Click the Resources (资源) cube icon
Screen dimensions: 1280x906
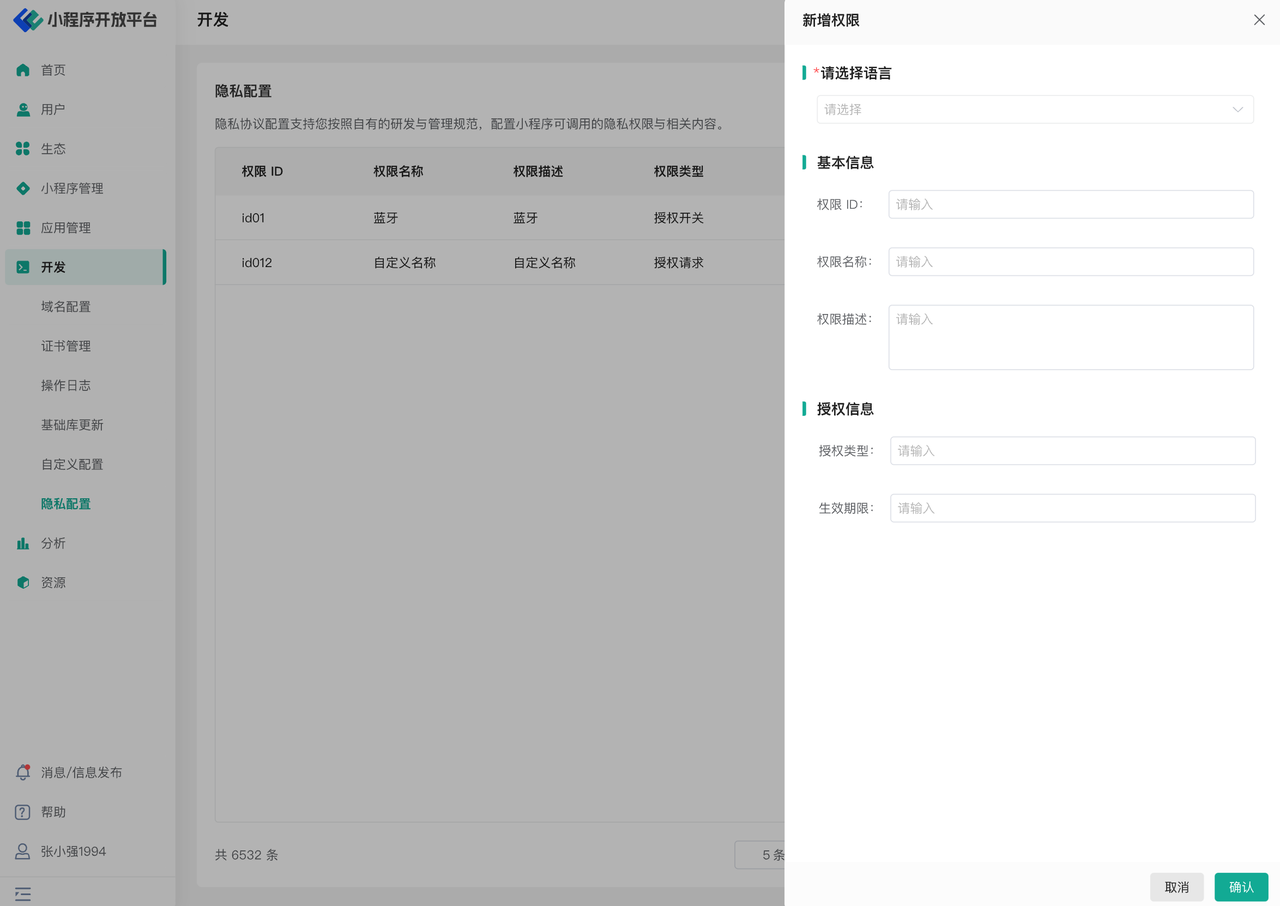23,583
